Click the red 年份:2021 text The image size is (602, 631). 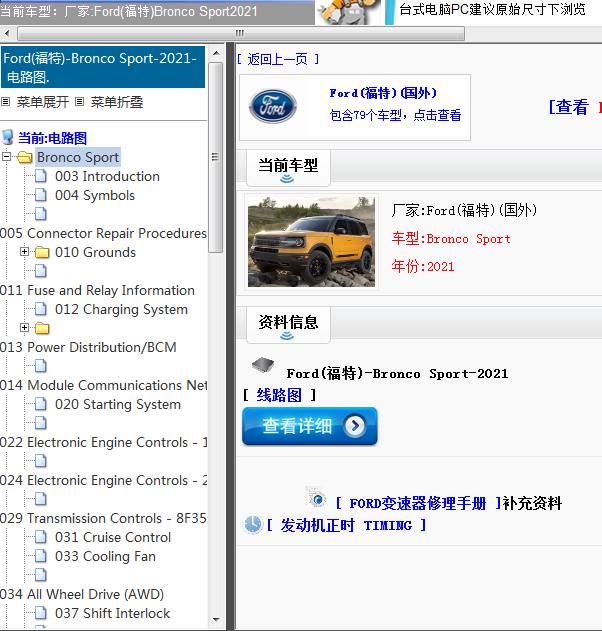[423, 266]
